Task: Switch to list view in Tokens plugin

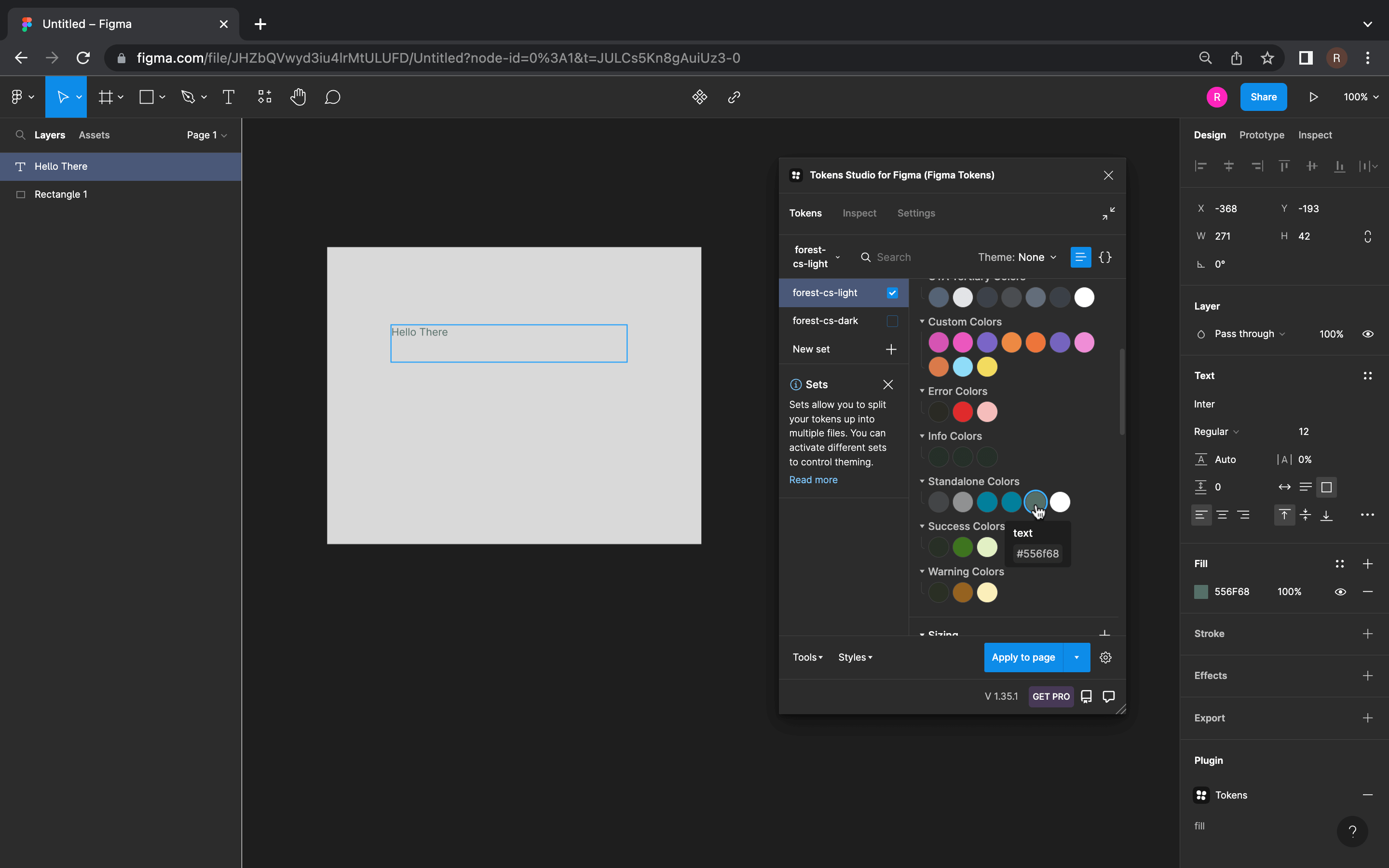Action: pos(1081,257)
